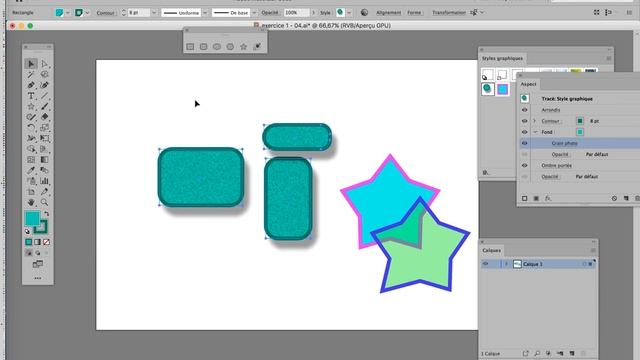Click Add New Effect fx button

pyautogui.click(x=548, y=198)
